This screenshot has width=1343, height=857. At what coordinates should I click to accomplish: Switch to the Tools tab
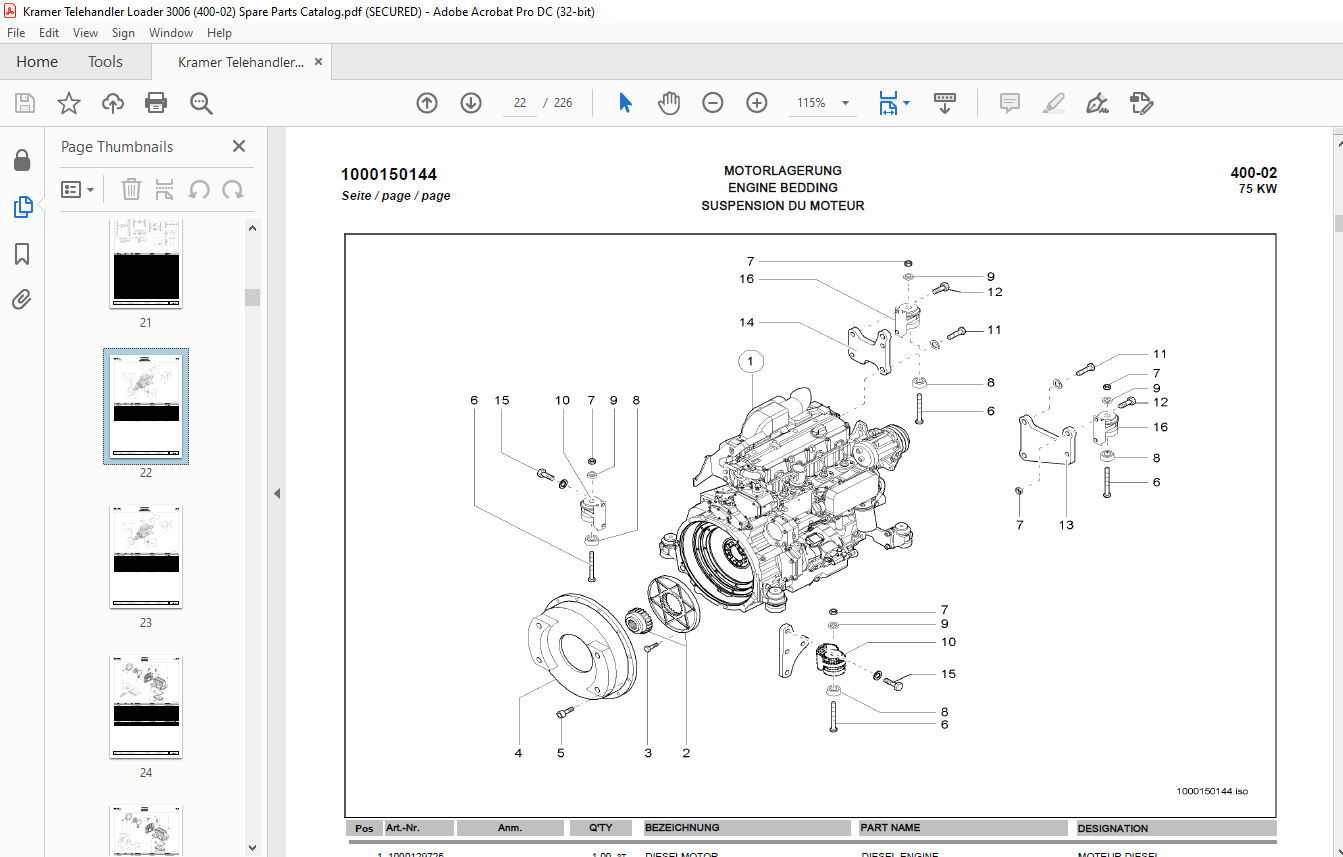(x=105, y=62)
